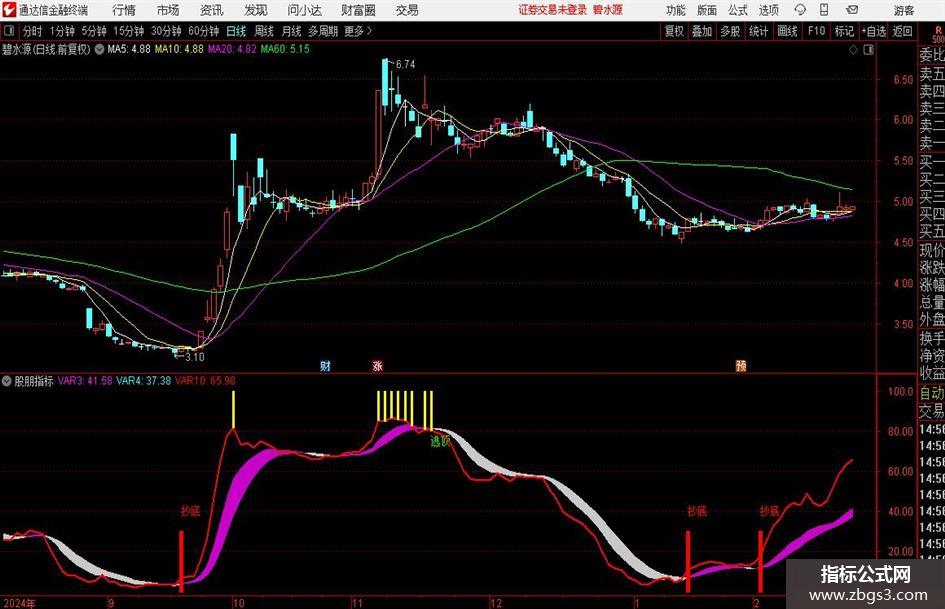Open the 画线 drawing tools
Viewport: 945px width, 609px height.
pos(788,31)
